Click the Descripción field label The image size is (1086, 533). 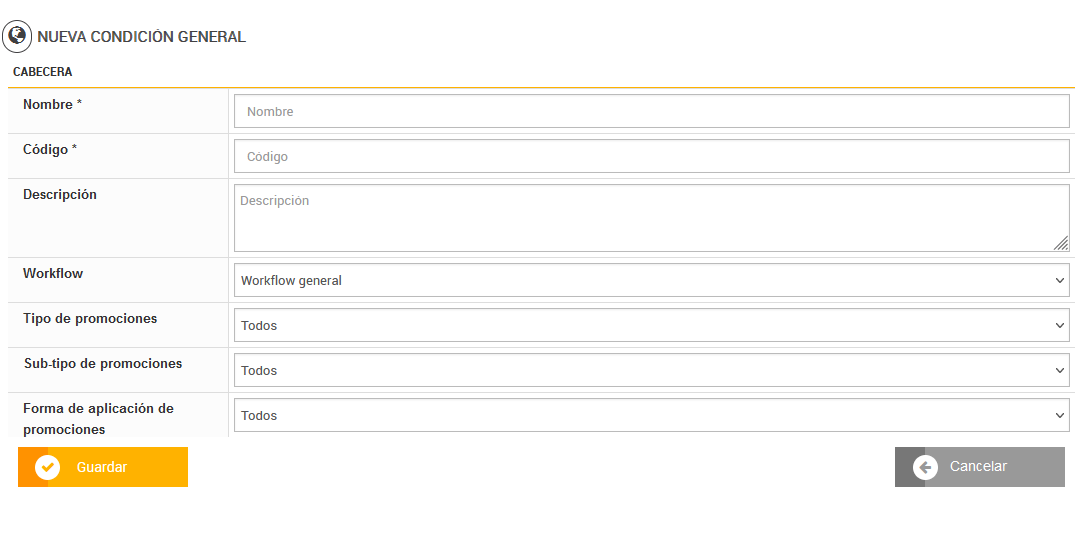click(x=60, y=195)
